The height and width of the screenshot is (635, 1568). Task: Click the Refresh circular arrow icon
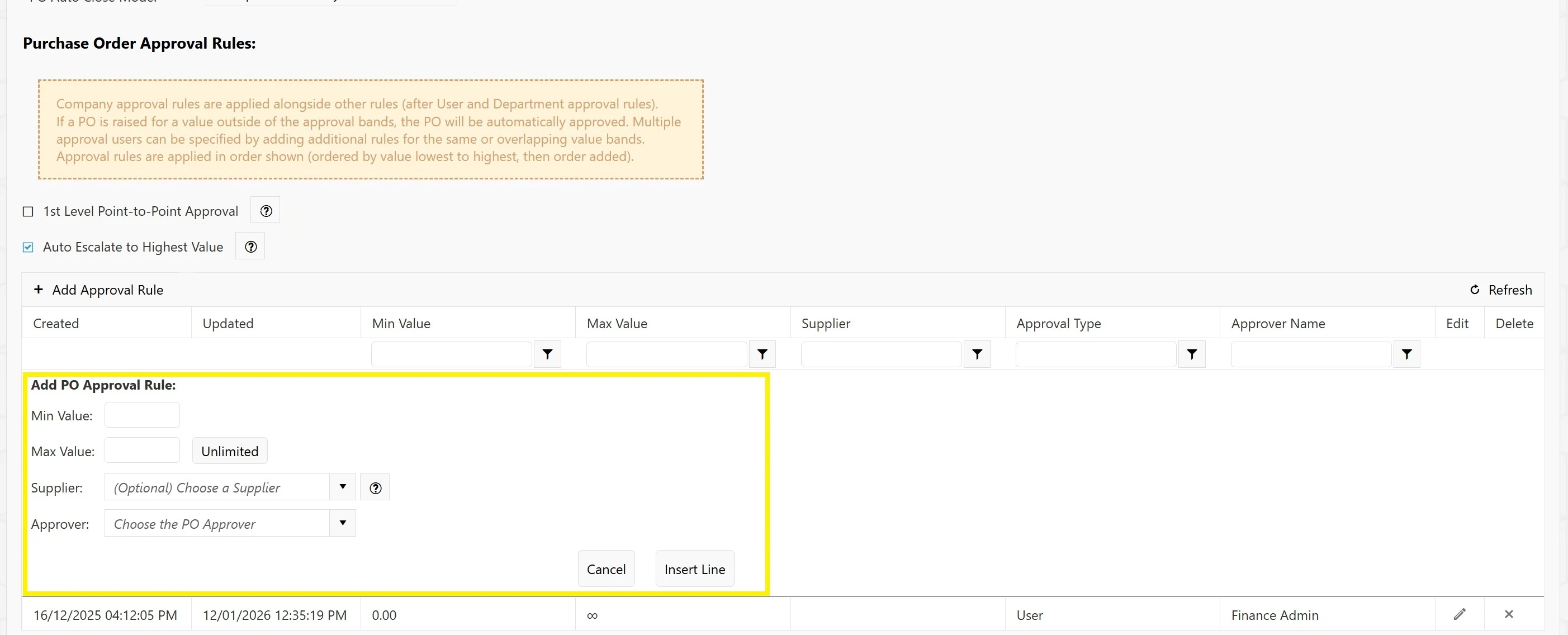click(x=1474, y=290)
